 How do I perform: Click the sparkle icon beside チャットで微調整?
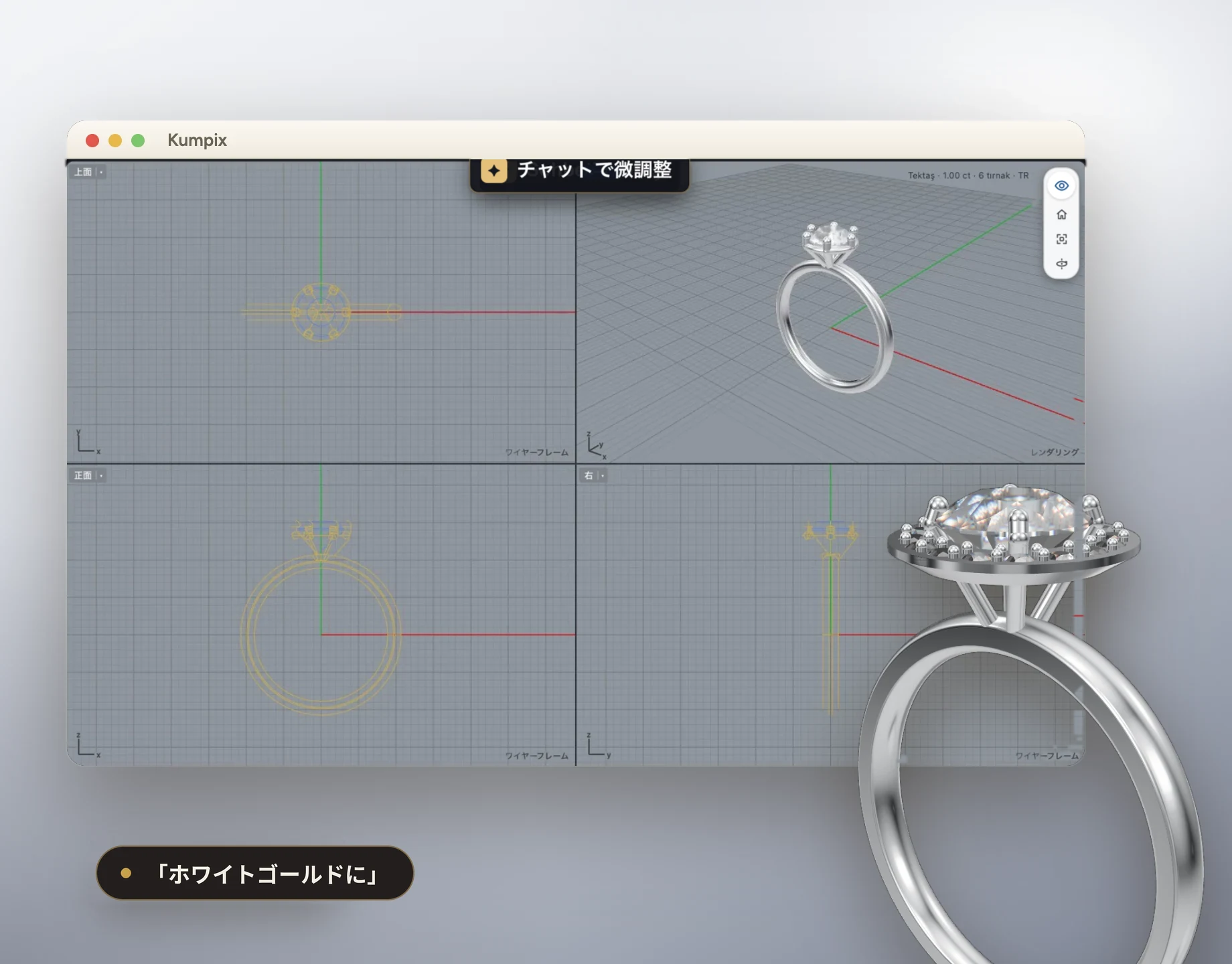coord(494,171)
